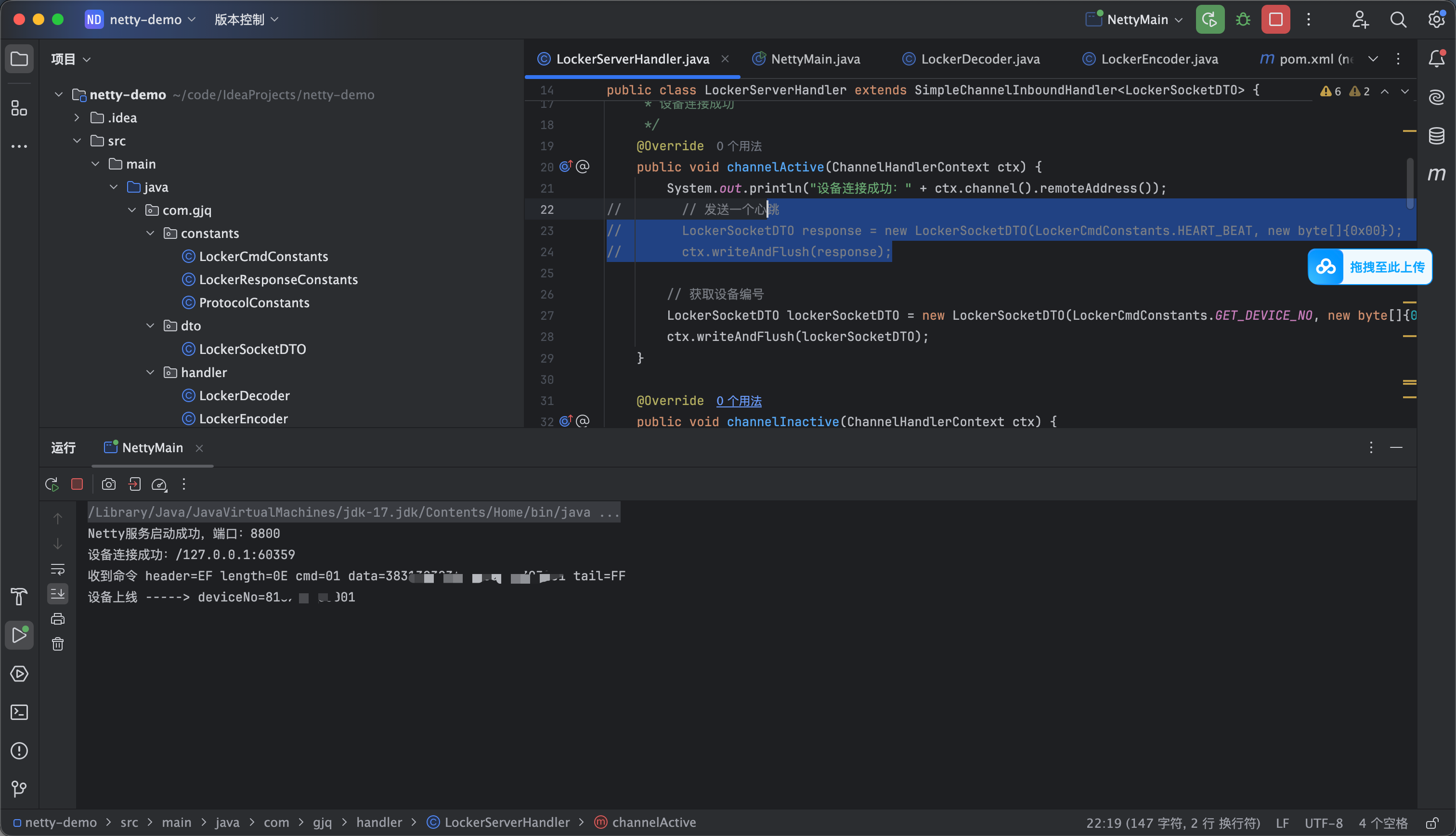1456x836 pixels.
Task: Open the notifications bell
Action: 1436,59
